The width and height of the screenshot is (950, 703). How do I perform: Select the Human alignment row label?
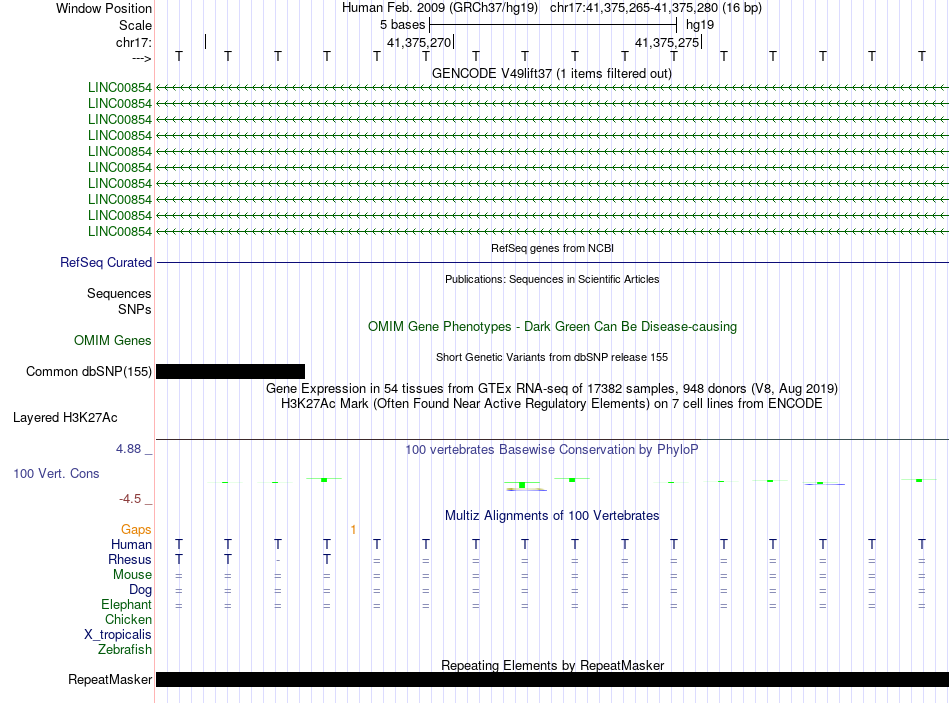pyautogui.click(x=131, y=545)
